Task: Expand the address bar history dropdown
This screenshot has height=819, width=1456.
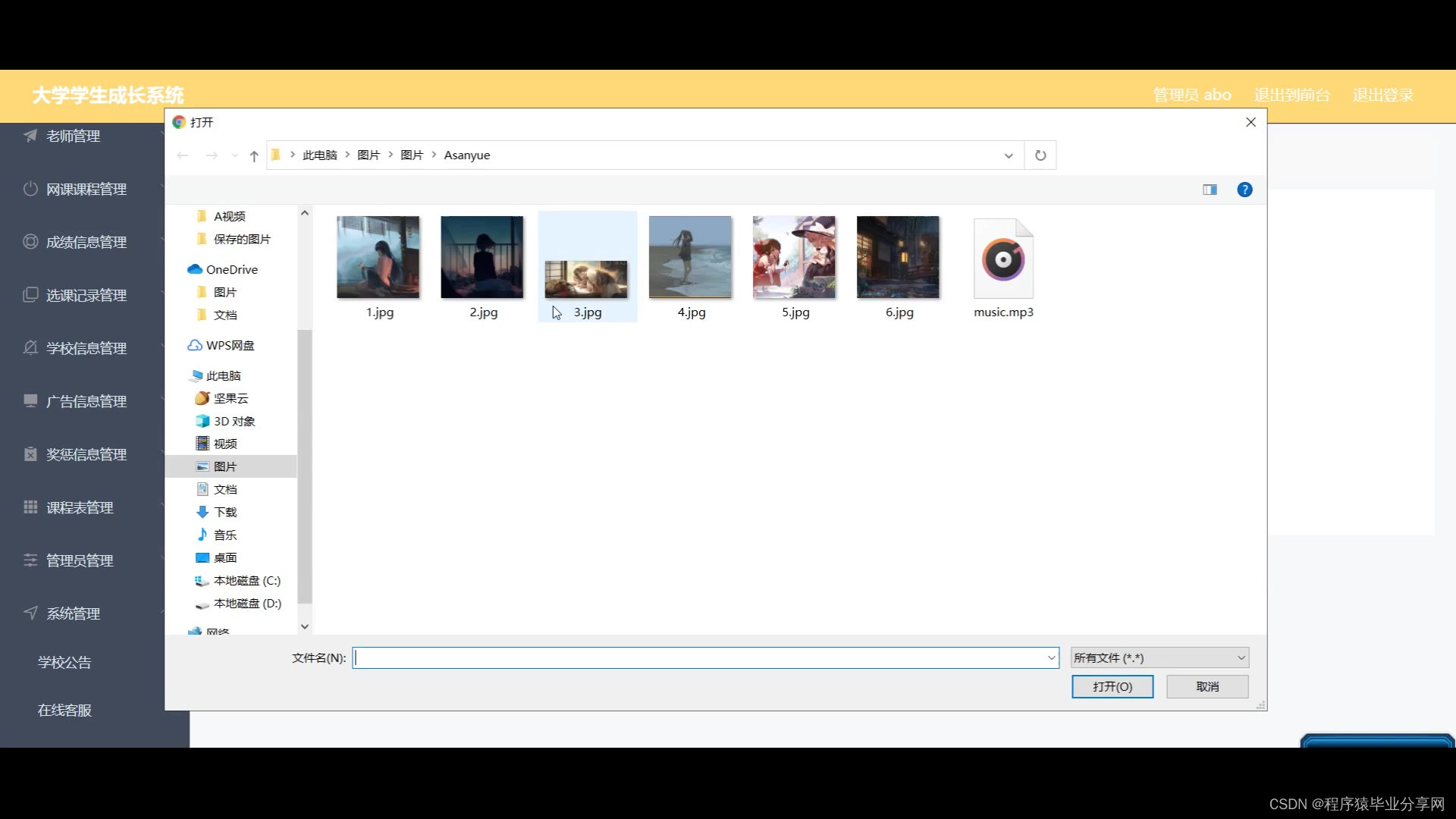Action: click(x=1009, y=155)
